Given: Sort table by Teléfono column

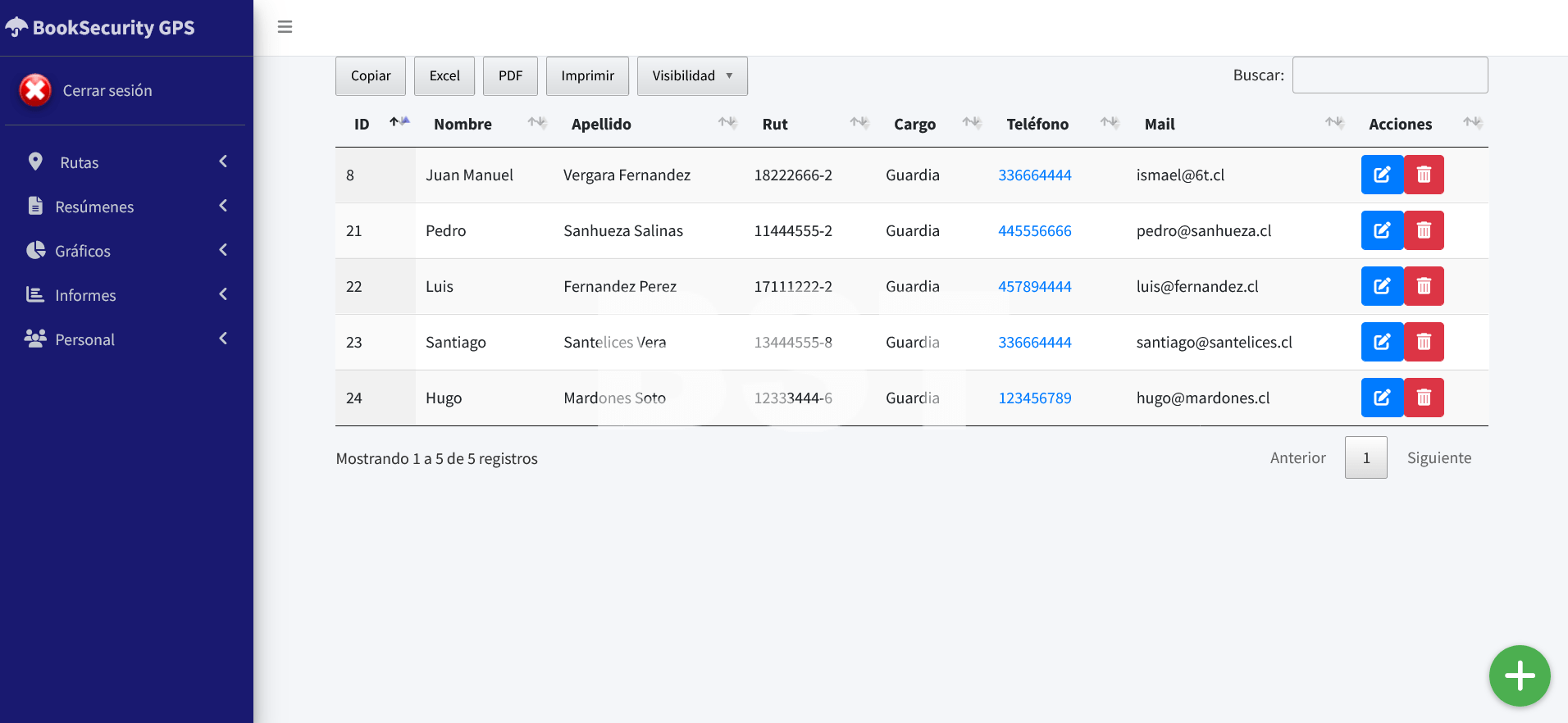Looking at the screenshot, I should point(1057,124).
